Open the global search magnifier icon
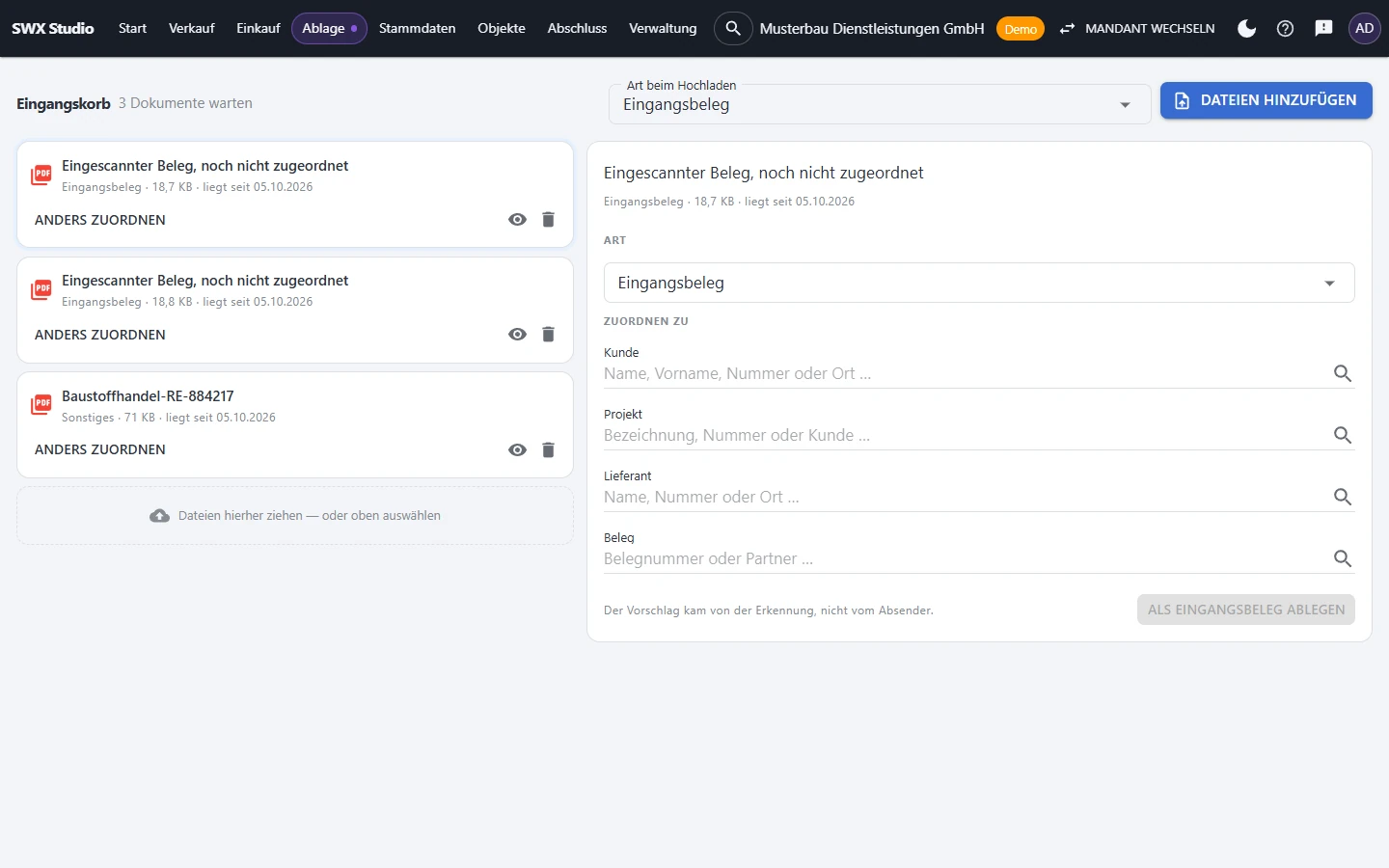Screen dimensions: 1389x868 [x=733, y=29]
